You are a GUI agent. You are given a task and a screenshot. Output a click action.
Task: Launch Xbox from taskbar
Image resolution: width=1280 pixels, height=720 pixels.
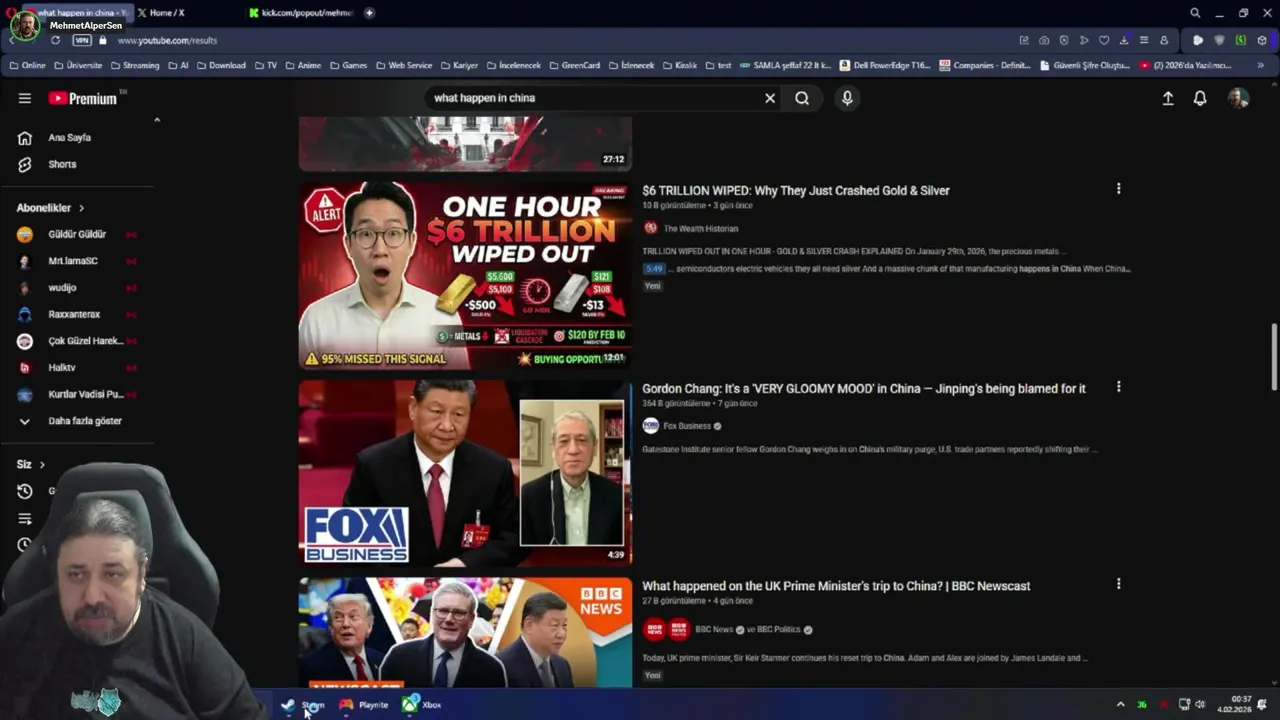click(422, 705)
